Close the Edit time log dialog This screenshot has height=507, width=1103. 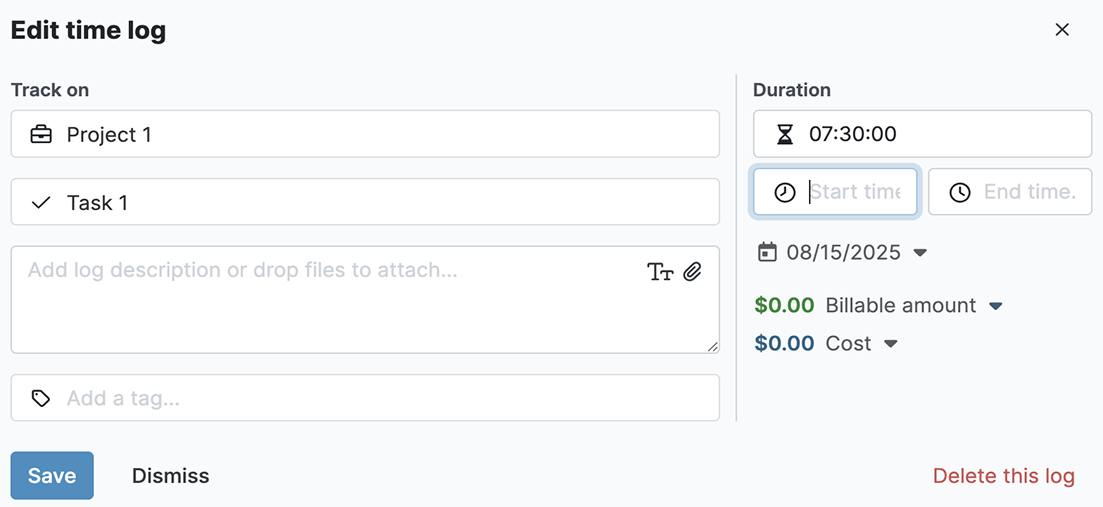click(x=1062, y=30)
